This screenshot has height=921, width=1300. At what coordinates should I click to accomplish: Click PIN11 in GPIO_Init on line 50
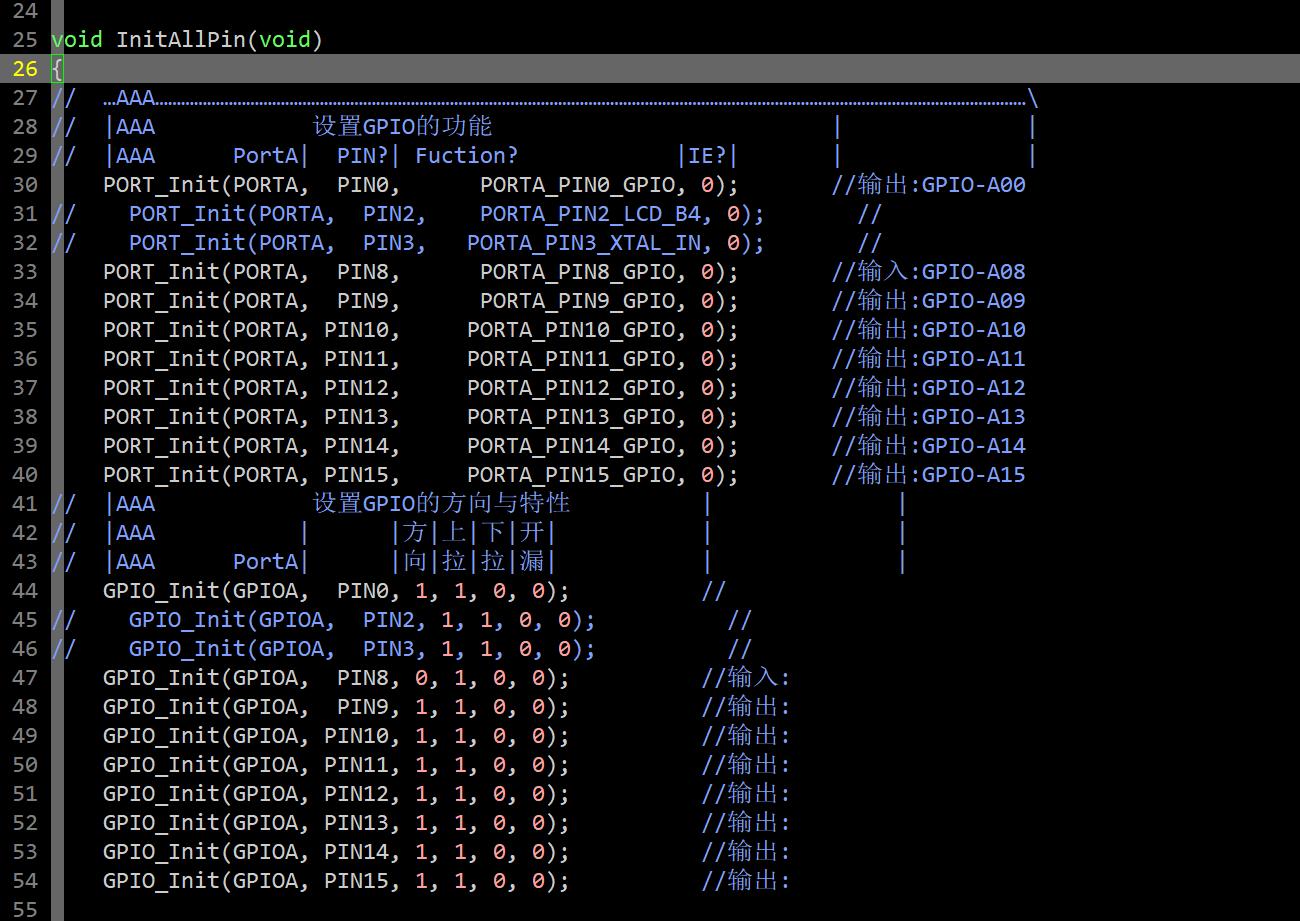tap(357, 765)
